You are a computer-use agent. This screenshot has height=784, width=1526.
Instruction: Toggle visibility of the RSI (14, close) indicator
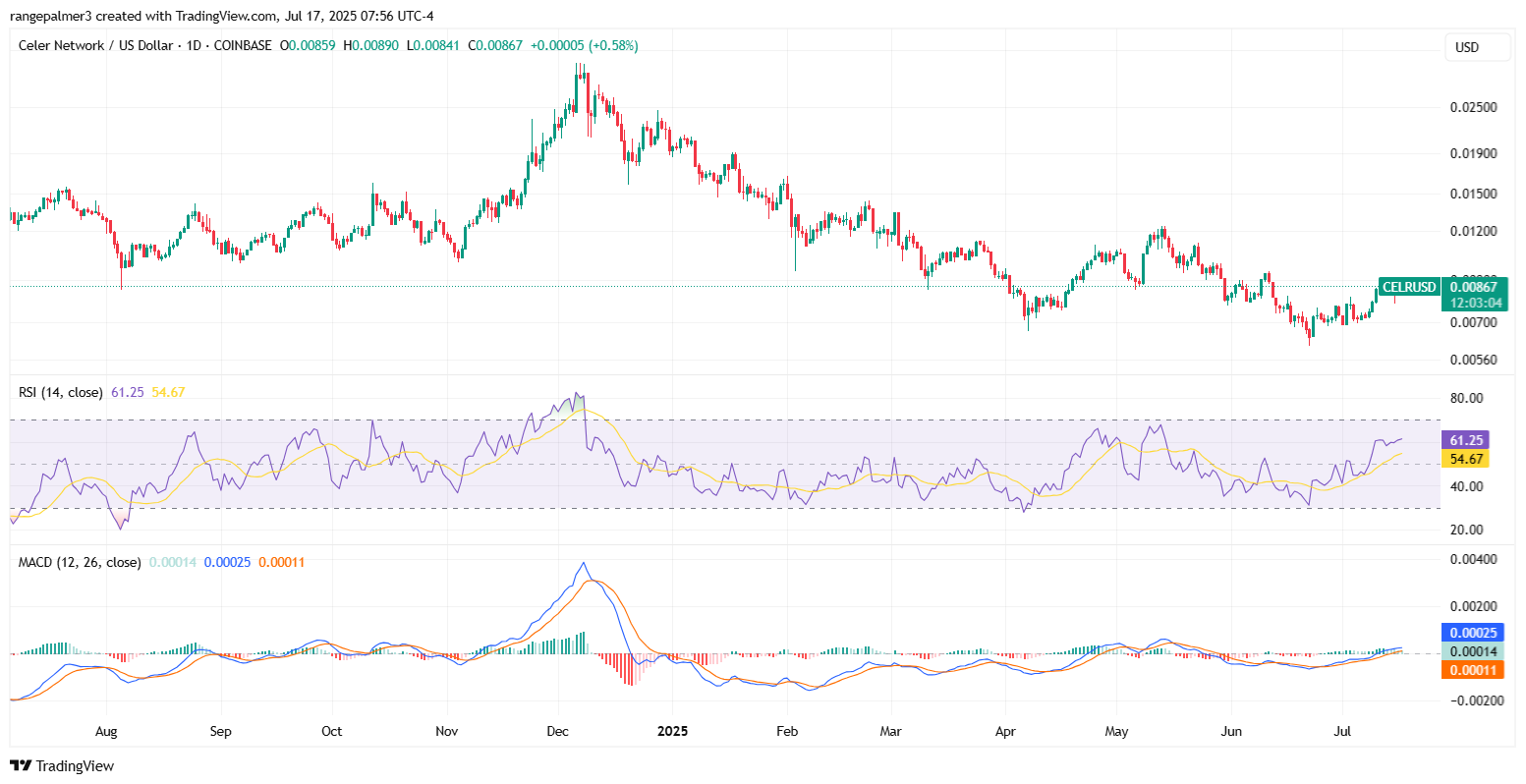(x=60, y=391)
